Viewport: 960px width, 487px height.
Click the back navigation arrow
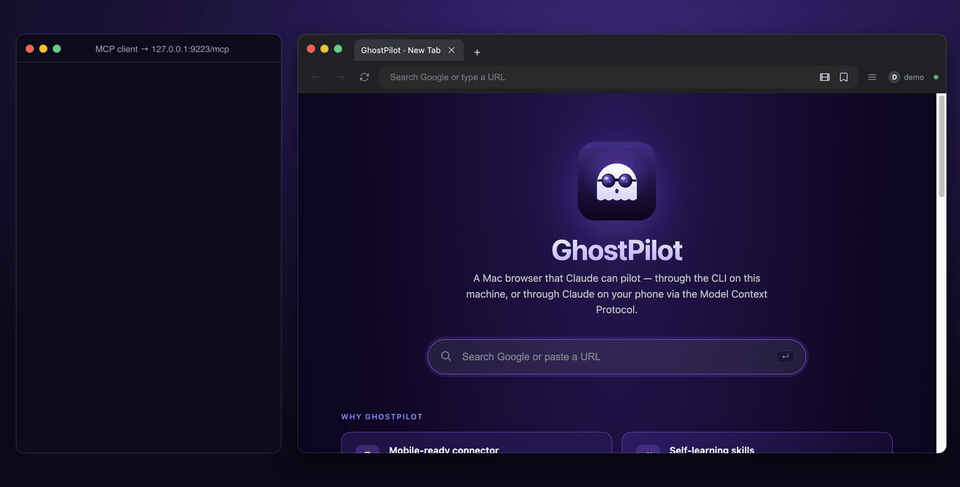click(316, 77)
